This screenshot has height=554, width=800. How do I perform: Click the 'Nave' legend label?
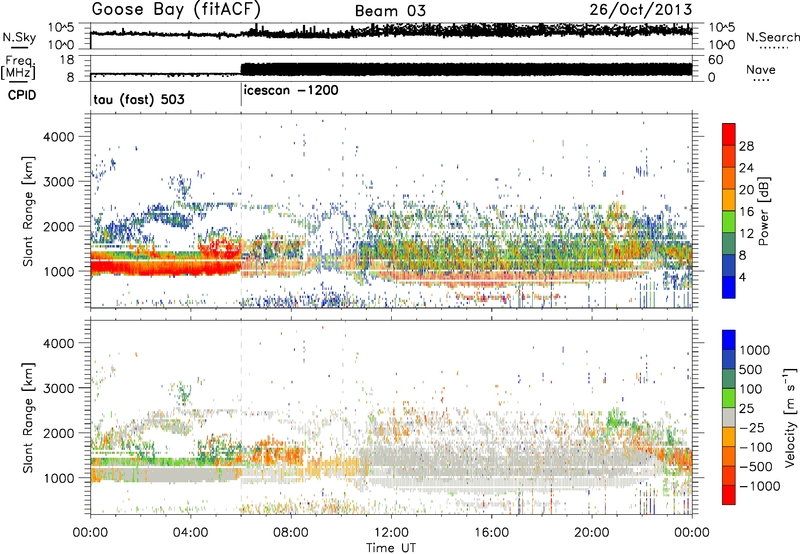pyautogui.click(x=761, y=69)
